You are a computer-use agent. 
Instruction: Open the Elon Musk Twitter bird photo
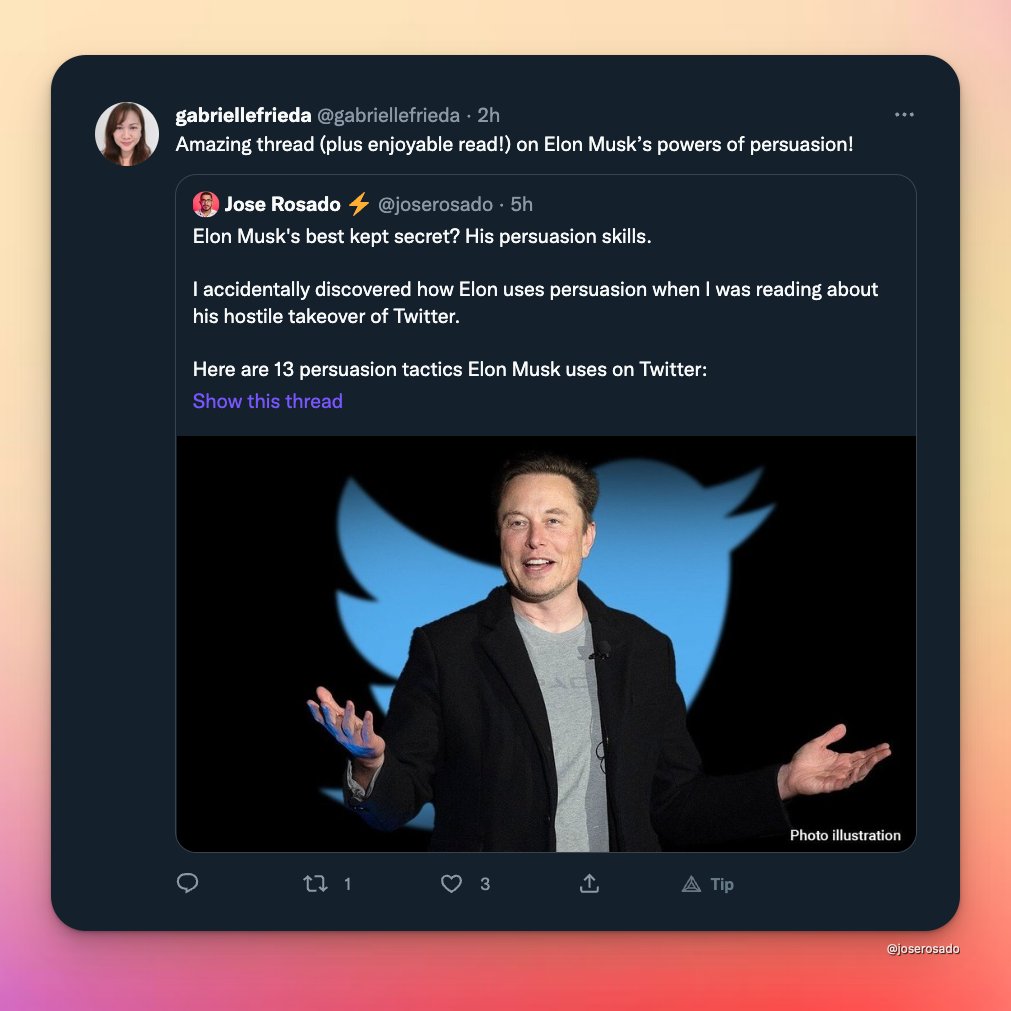click(x=546, y=644)
